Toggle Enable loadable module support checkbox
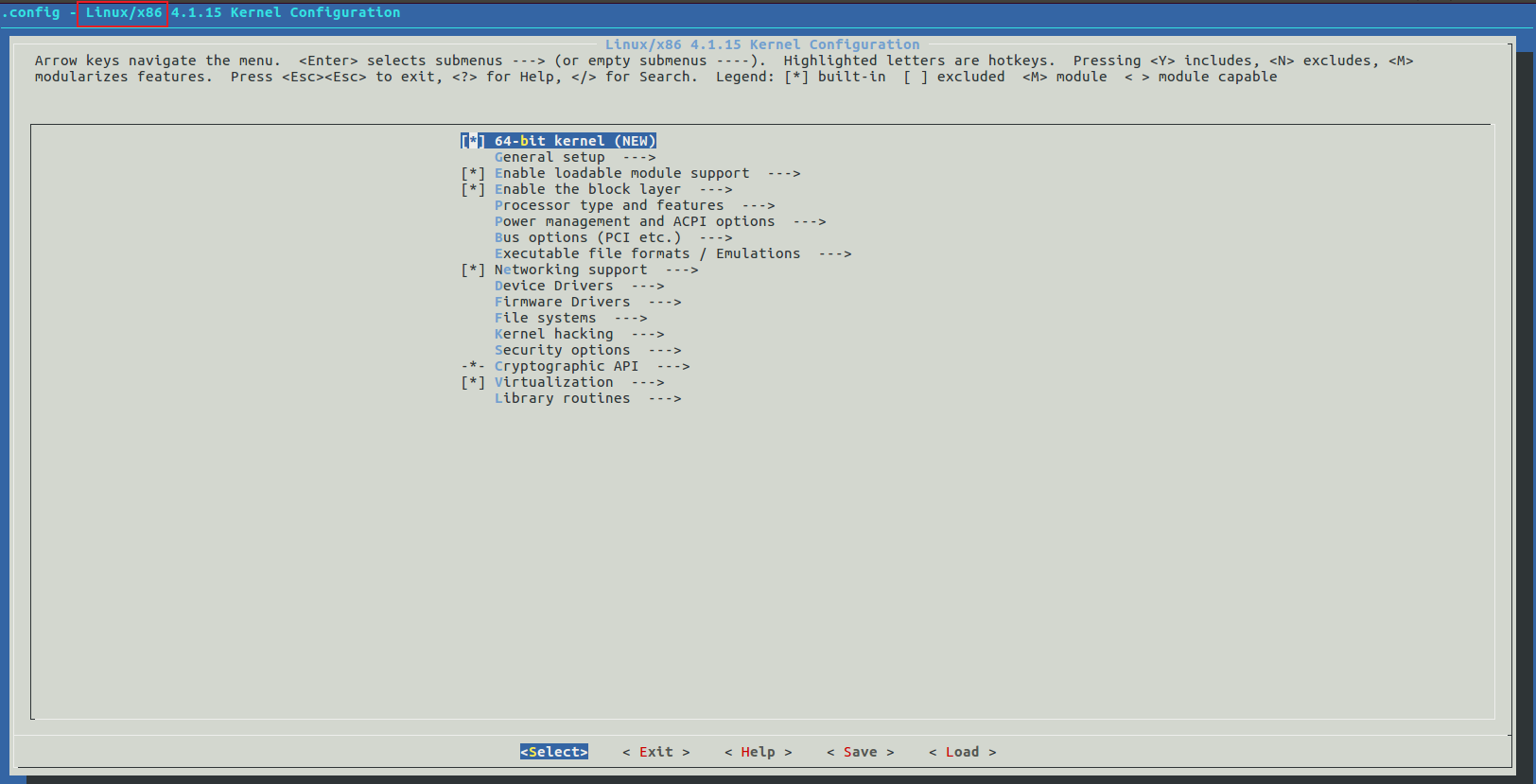1536x784 pixels. [473, 173]
